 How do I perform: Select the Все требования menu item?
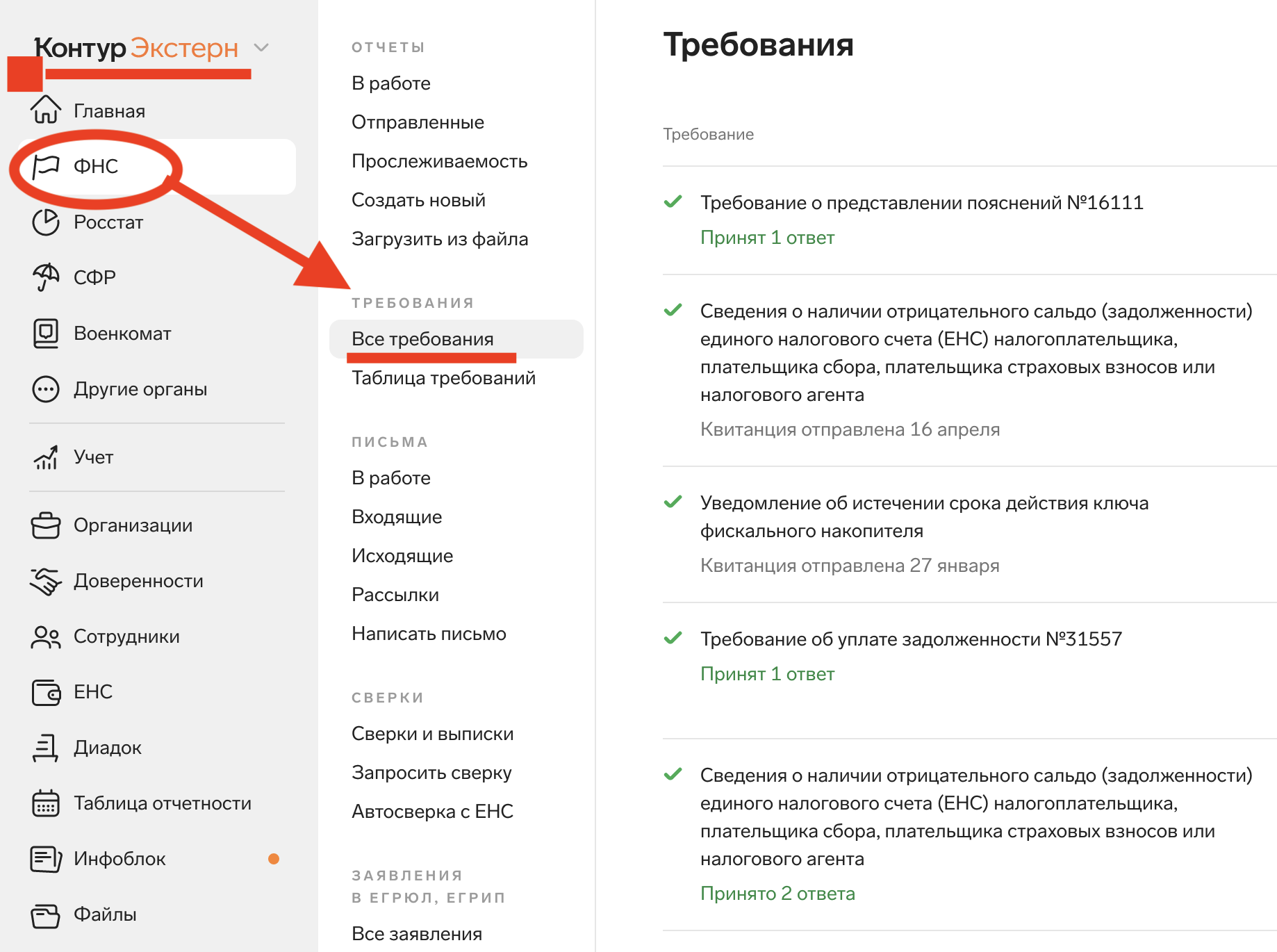(422, 339)
